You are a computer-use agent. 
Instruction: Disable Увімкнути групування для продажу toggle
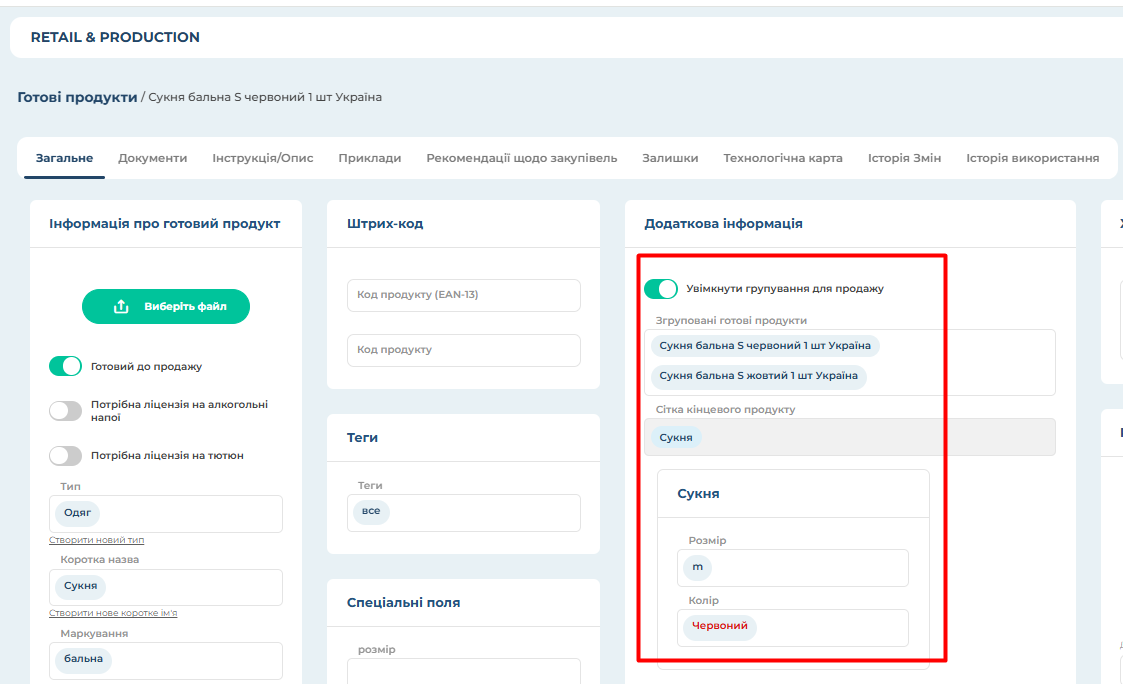[661, 289]
